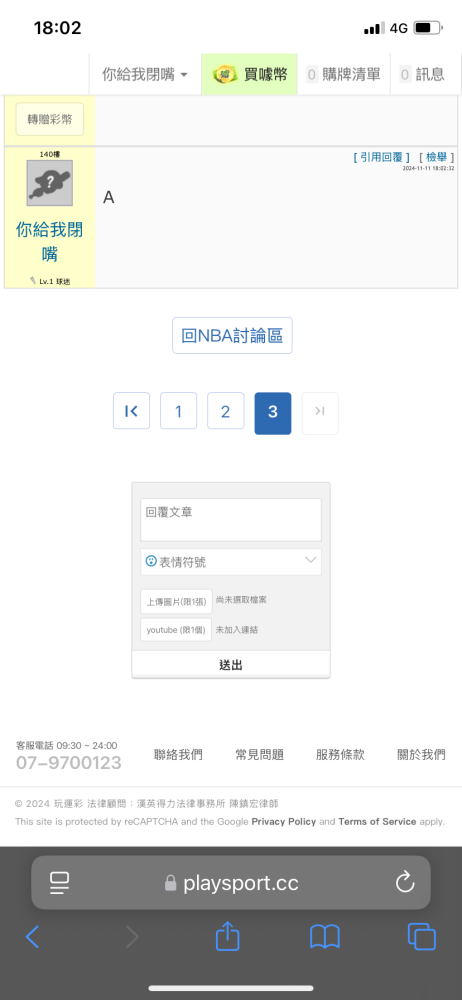This screenshot has width=462, height=1000.
Task: Open reader page-settings icon in address bar
Action: [x=59, y=883]
